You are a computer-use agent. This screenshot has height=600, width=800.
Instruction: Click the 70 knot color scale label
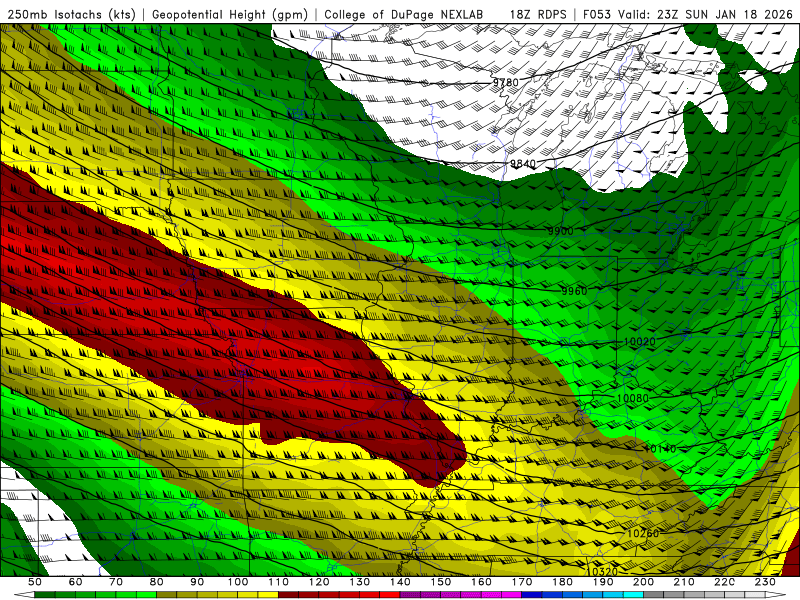pyautogui.click(x=116, y=582)
